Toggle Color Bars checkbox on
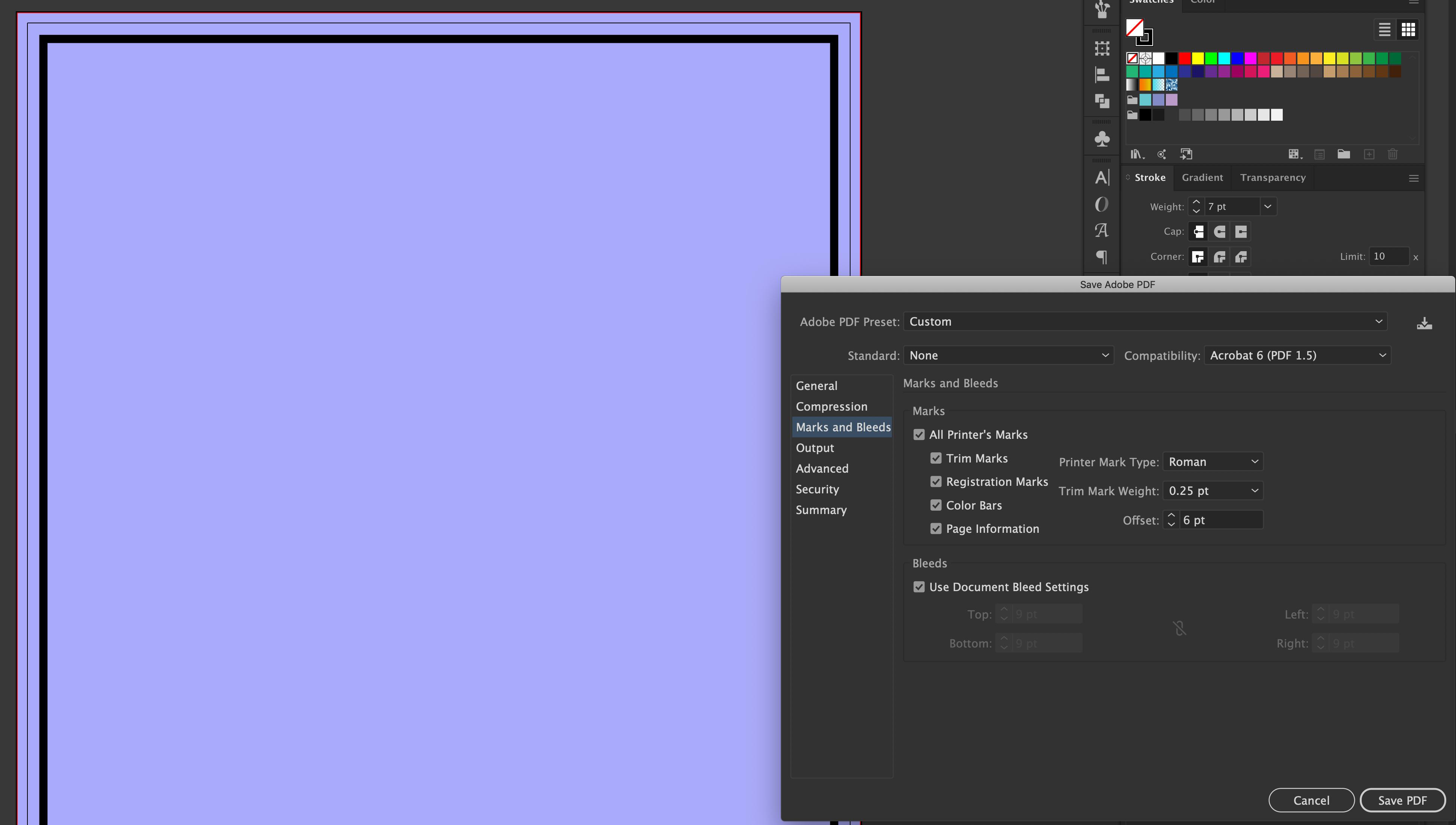The width and height of the screenshot is (1456, 825). 936,505
